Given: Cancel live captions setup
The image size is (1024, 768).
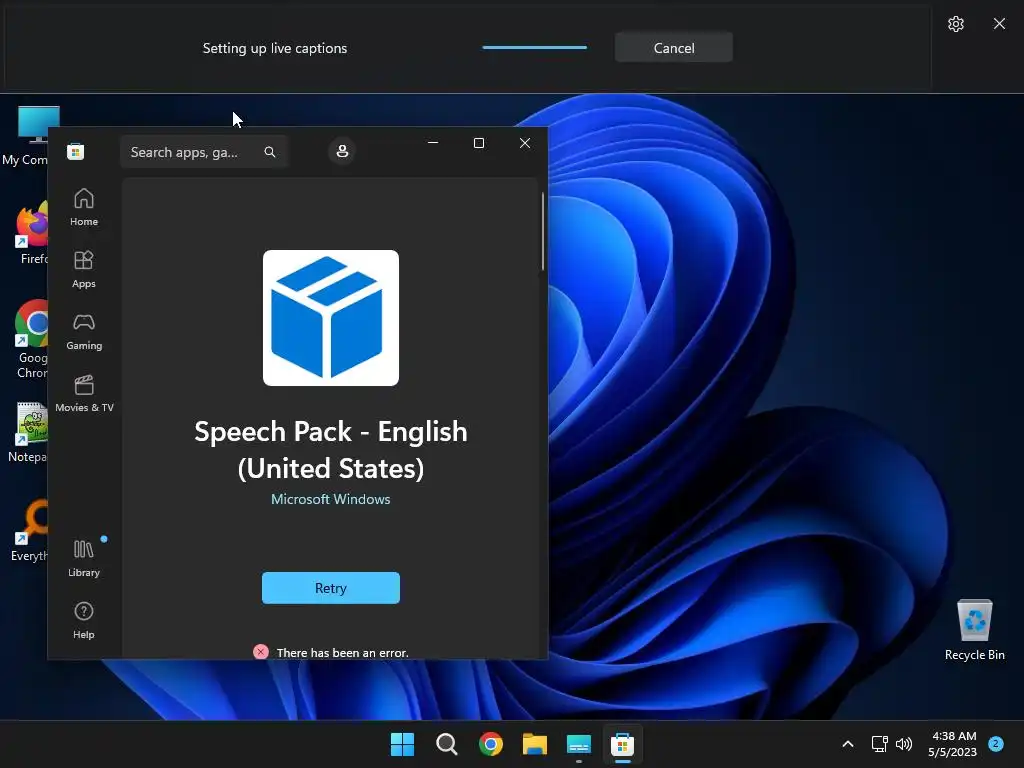Looking at the screenshot, I should [x=674, y=48].
